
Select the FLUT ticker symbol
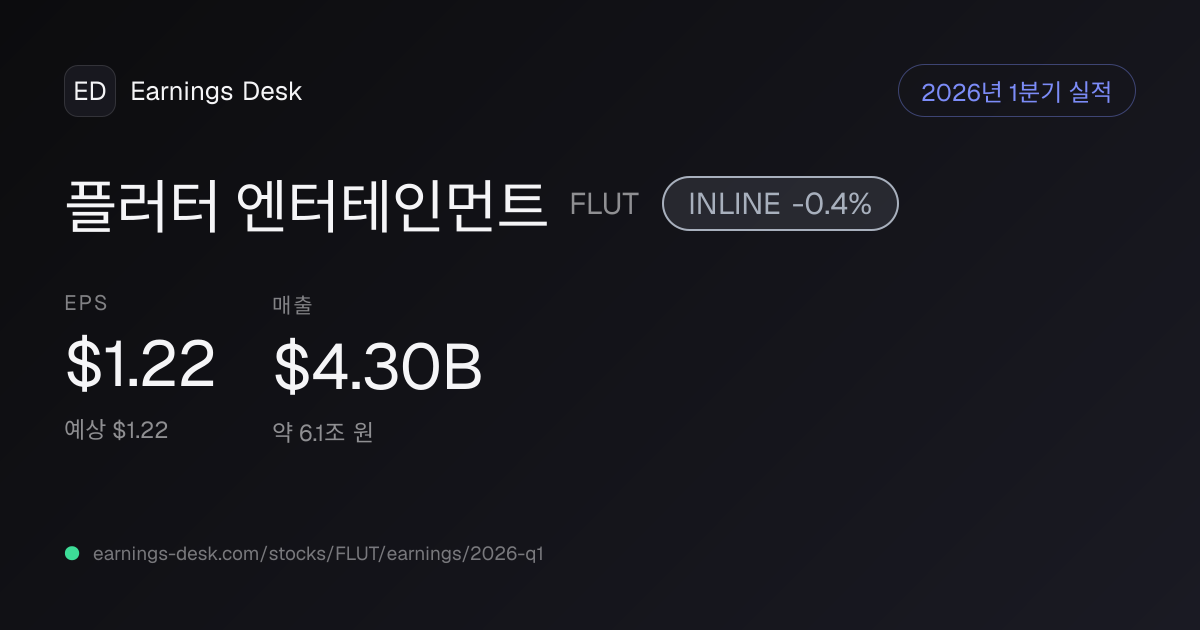(604, 204)
